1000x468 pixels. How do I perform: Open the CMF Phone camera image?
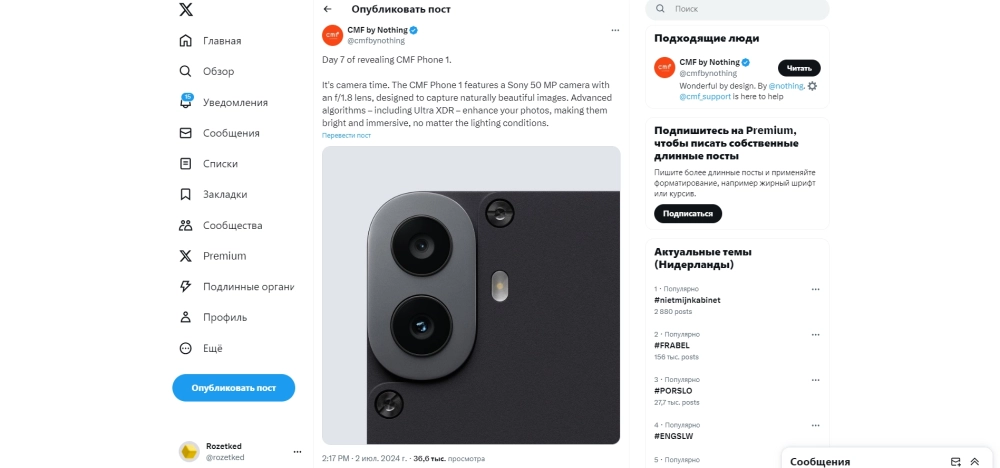pos(471,295)
